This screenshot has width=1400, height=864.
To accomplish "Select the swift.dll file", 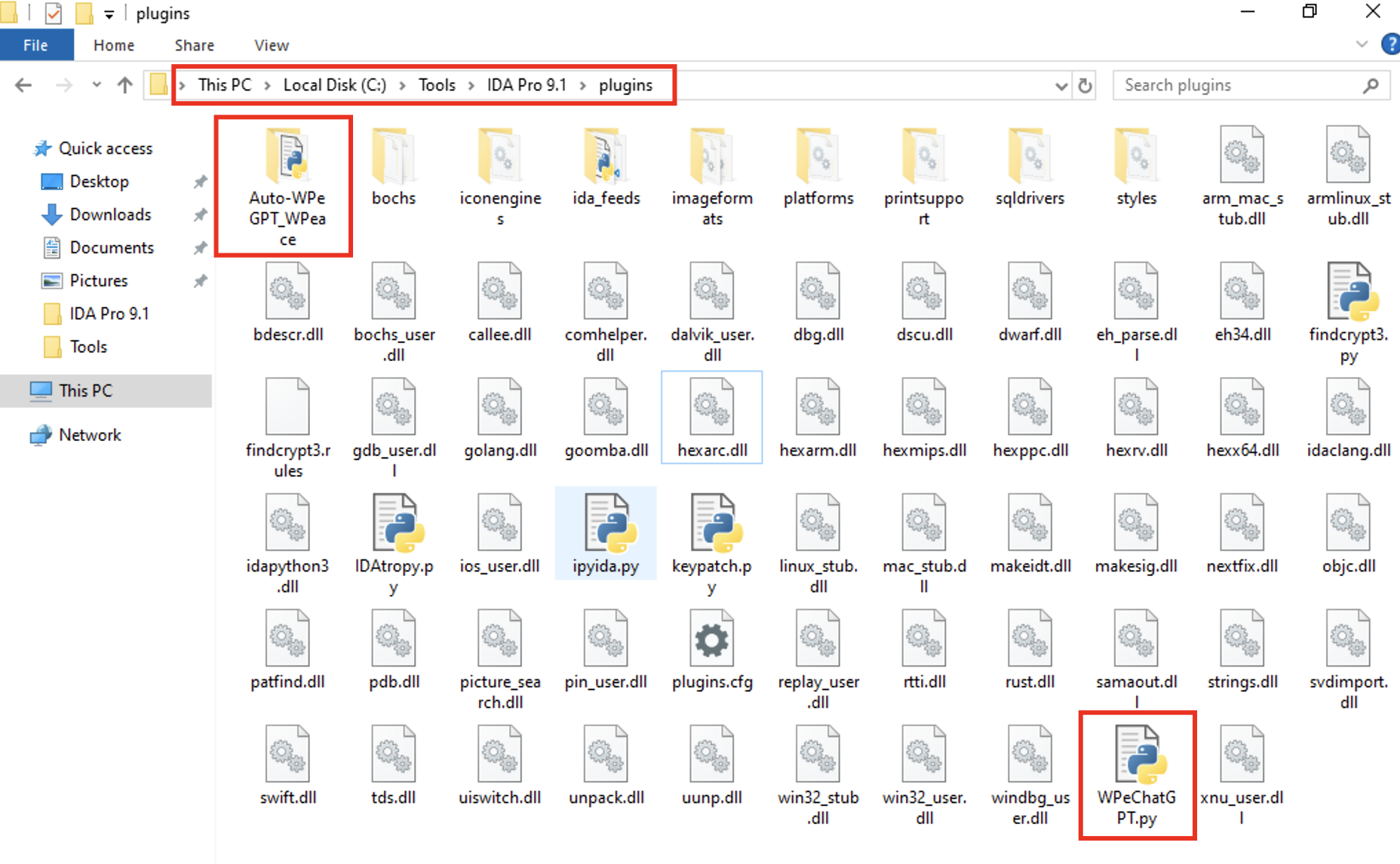I will (x=287, y=765).
